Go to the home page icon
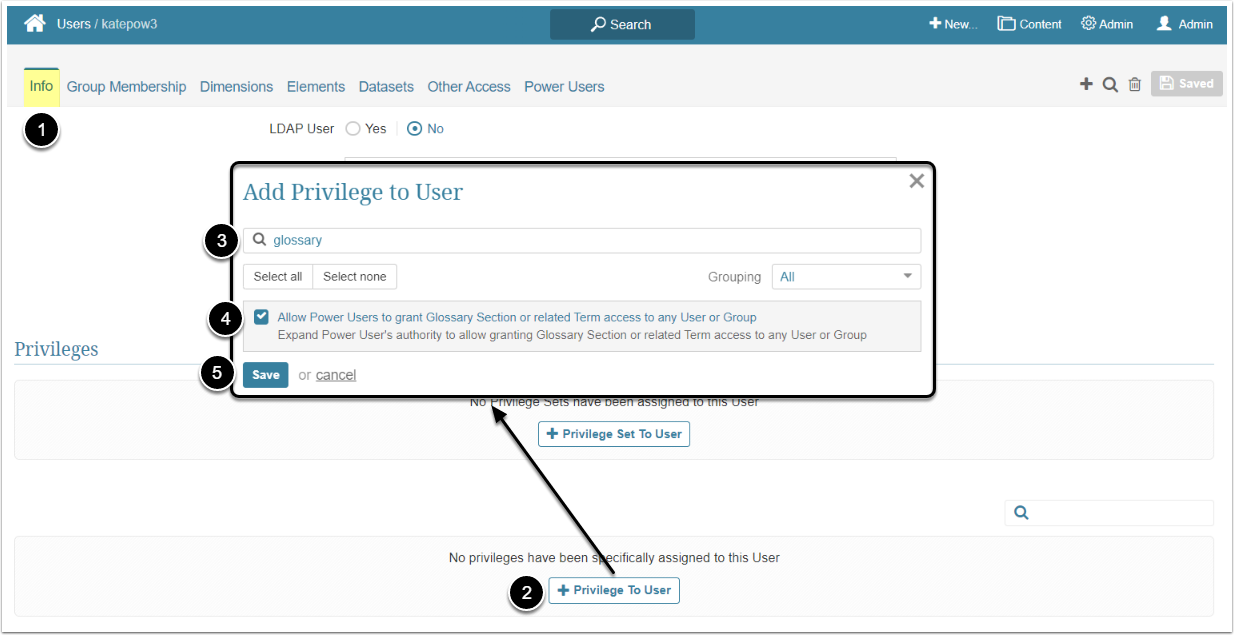 click(x=35, y=23)
